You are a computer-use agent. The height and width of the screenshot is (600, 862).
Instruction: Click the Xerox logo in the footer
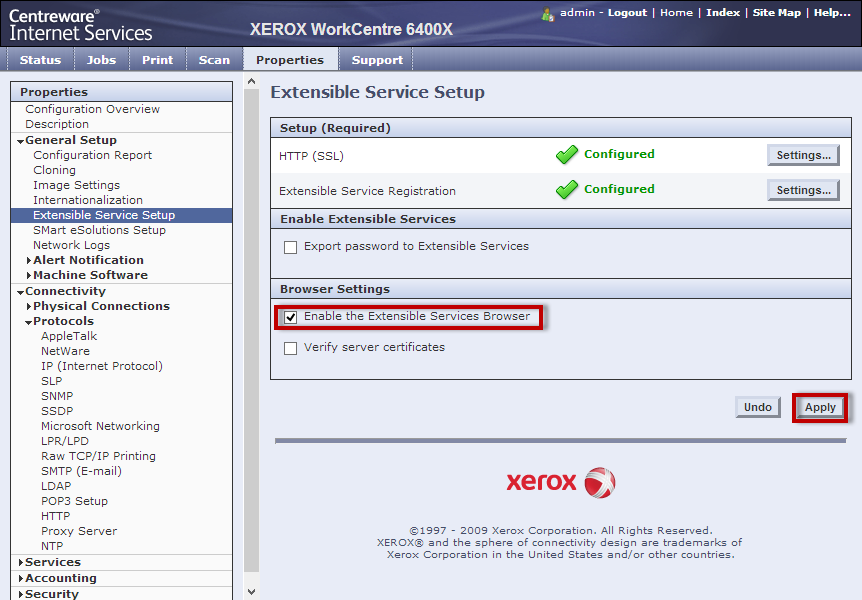point(560,482)
